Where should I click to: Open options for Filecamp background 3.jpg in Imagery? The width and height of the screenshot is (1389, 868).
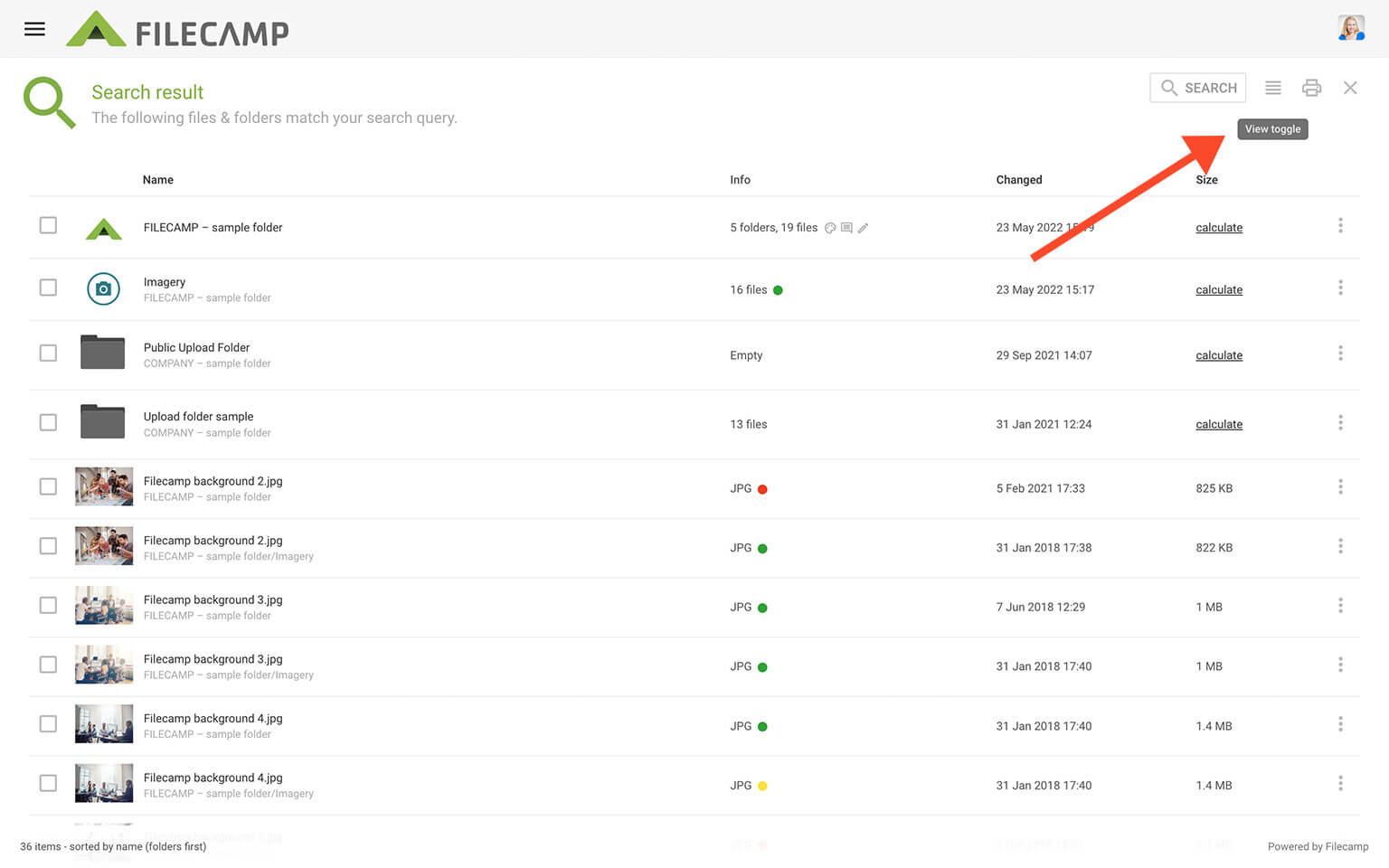point(1340,665)
